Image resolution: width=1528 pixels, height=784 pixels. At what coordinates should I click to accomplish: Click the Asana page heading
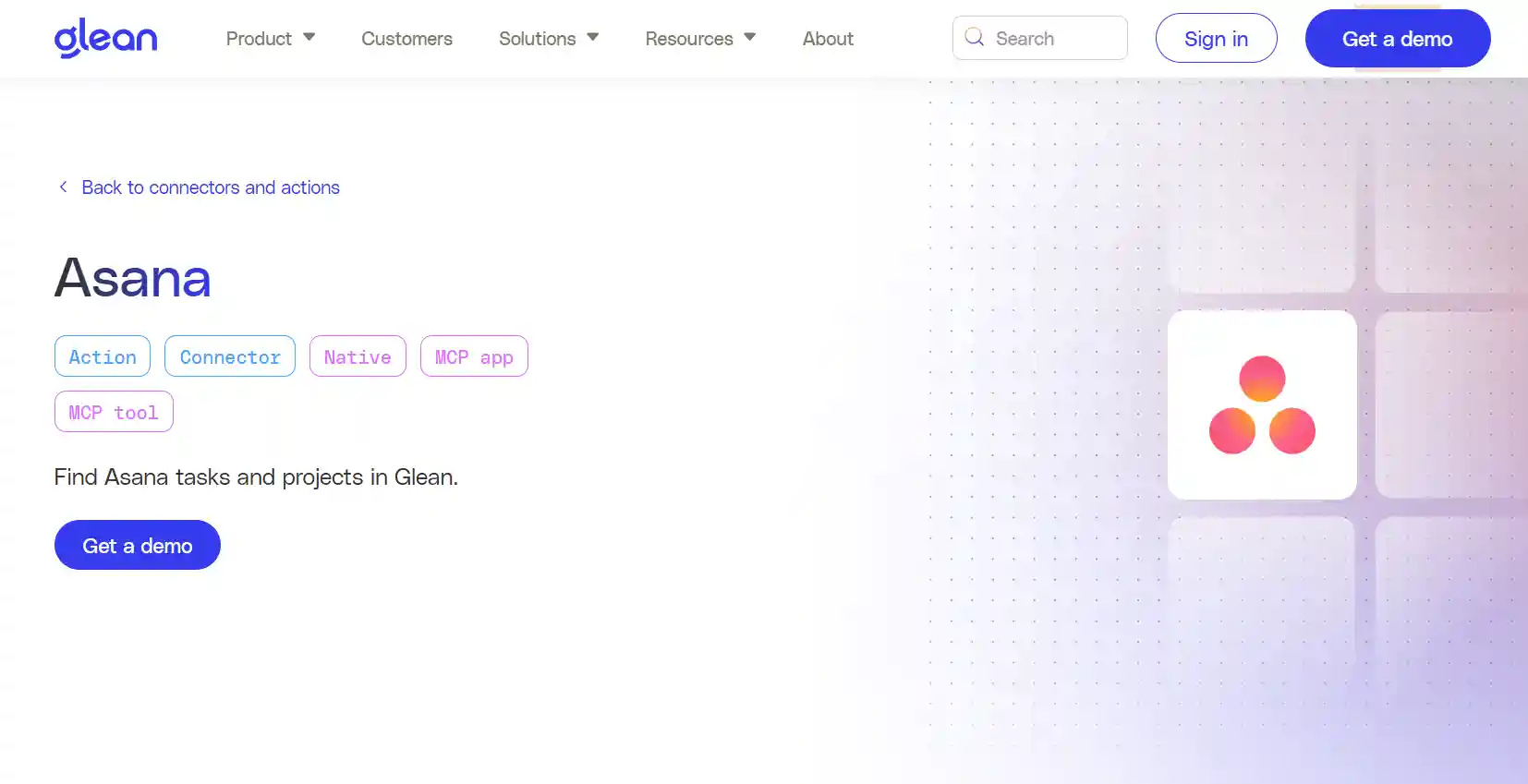(133, 277)
